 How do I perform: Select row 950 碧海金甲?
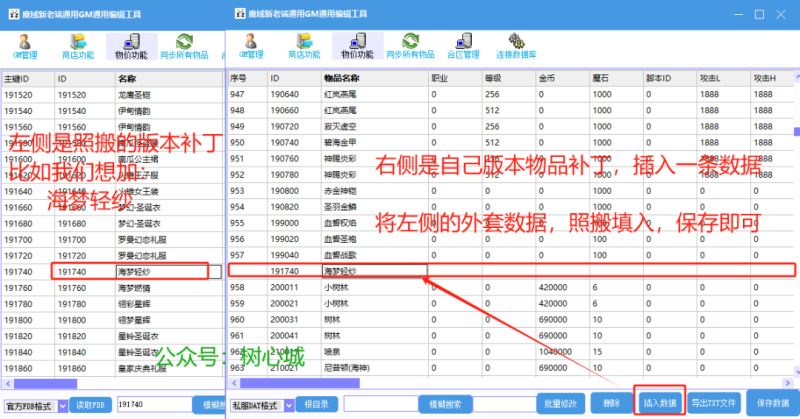(x=510, y=142)
